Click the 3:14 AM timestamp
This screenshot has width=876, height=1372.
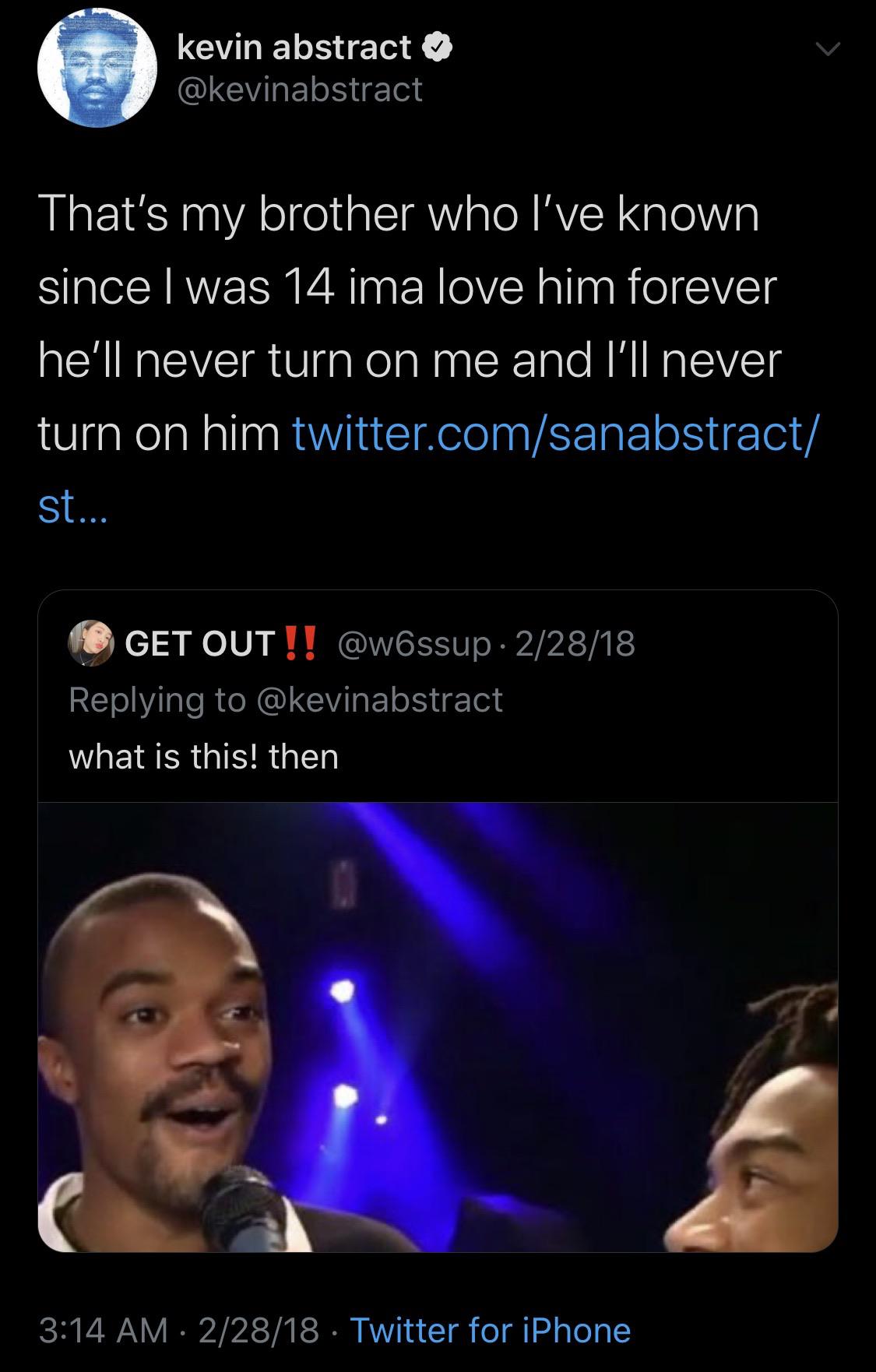pyautogui.click(x=103, y=1330)
